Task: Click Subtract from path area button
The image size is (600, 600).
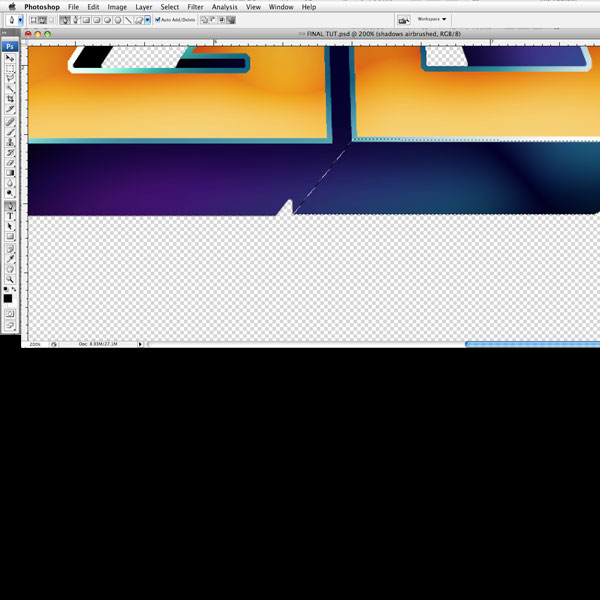Action: coord(213,20)
